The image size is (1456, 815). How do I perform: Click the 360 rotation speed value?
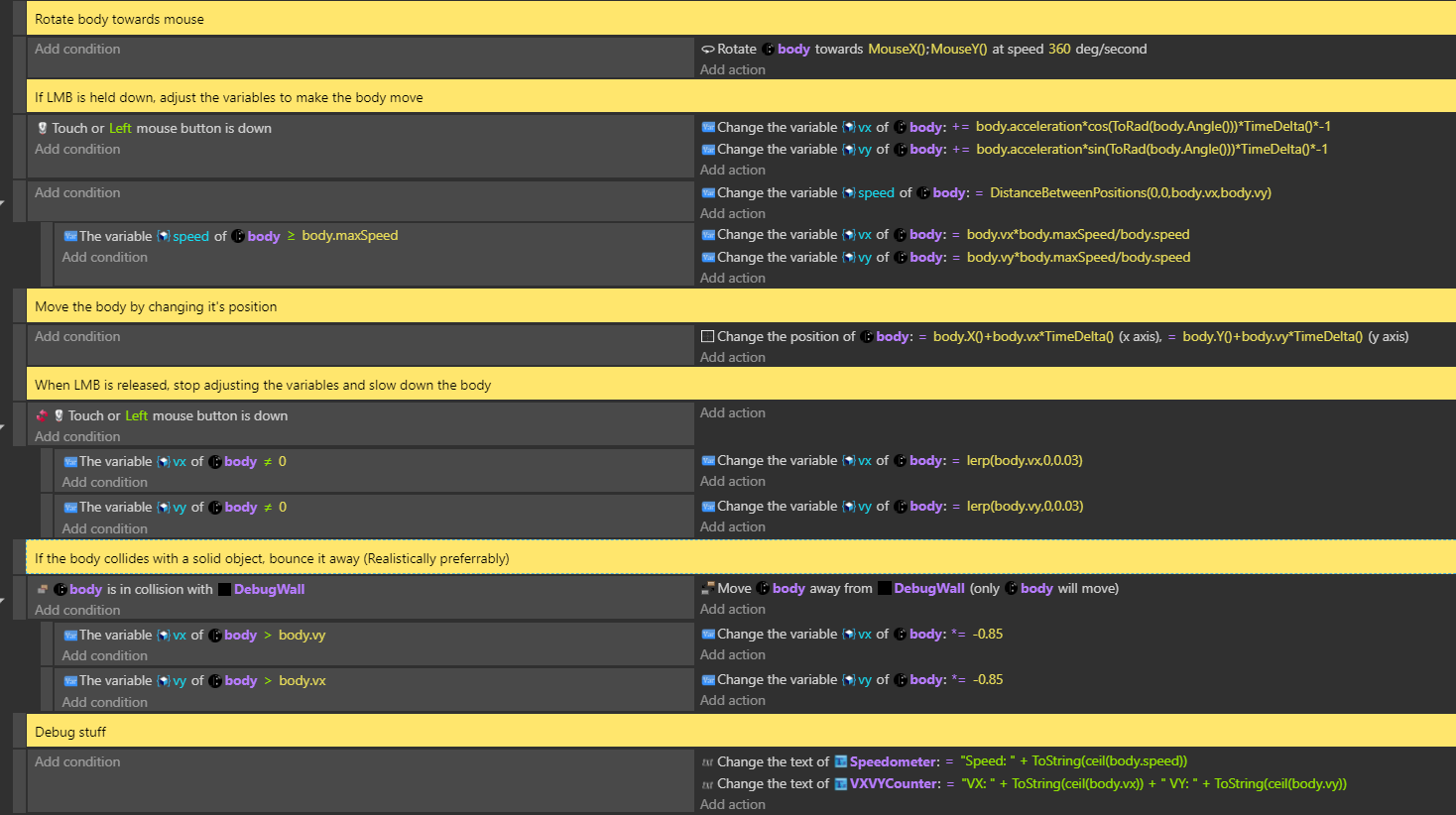coord(1059,49)
